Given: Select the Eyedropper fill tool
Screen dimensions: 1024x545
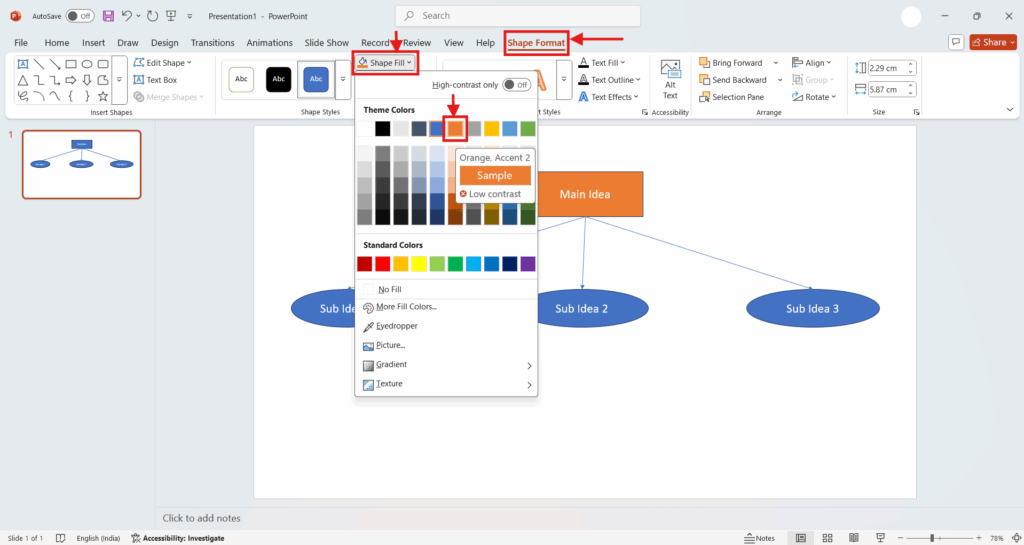Looking at the screenshot, I should 397,326.
